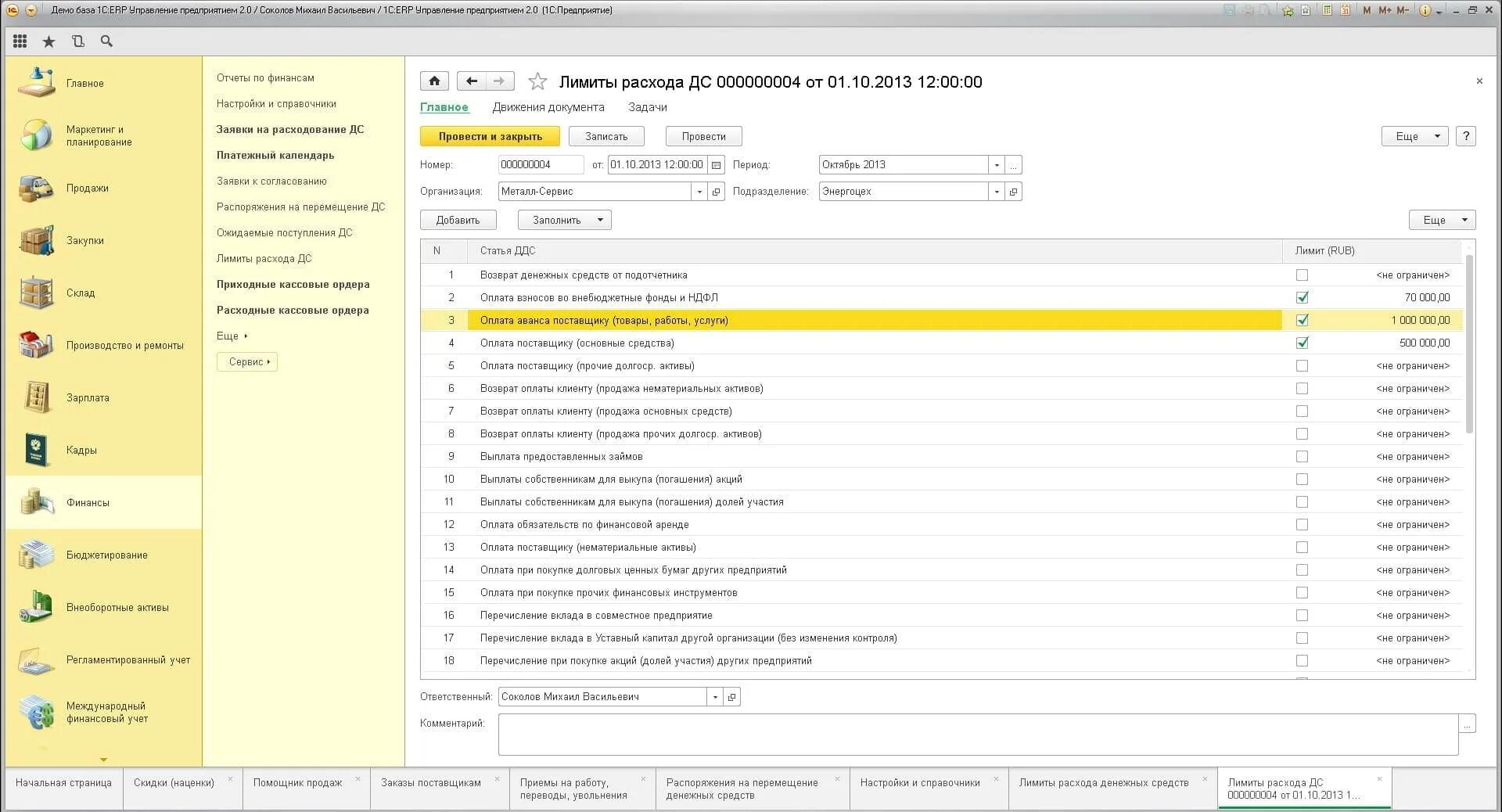
Task: Toggle limit checkbox for Возврат денежных средств от подотчетника
Action: [x=1302, y=275]
